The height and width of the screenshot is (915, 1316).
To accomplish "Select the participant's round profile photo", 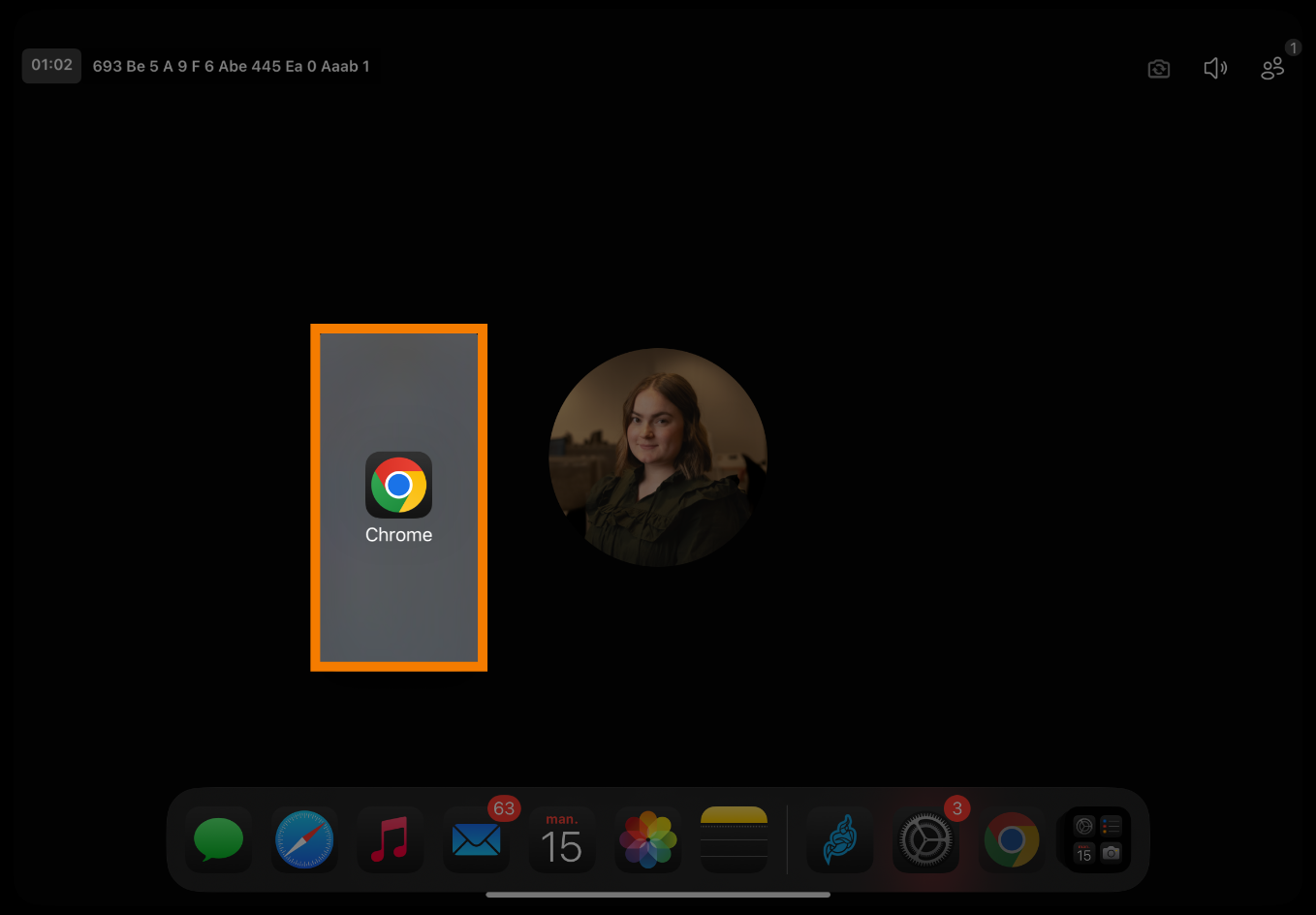I will (x=658, y=457).
